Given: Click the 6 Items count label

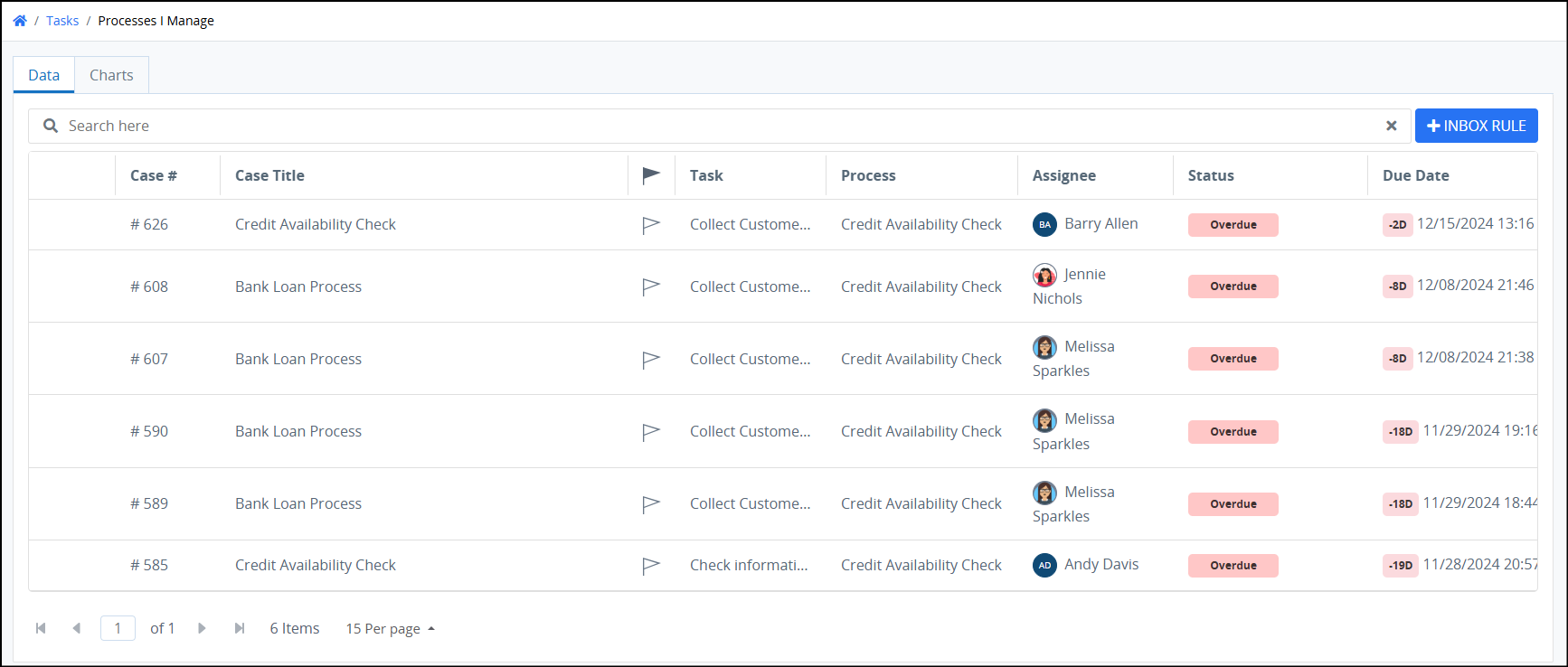Looking at the screenshot, I should (x=295, y=628).
